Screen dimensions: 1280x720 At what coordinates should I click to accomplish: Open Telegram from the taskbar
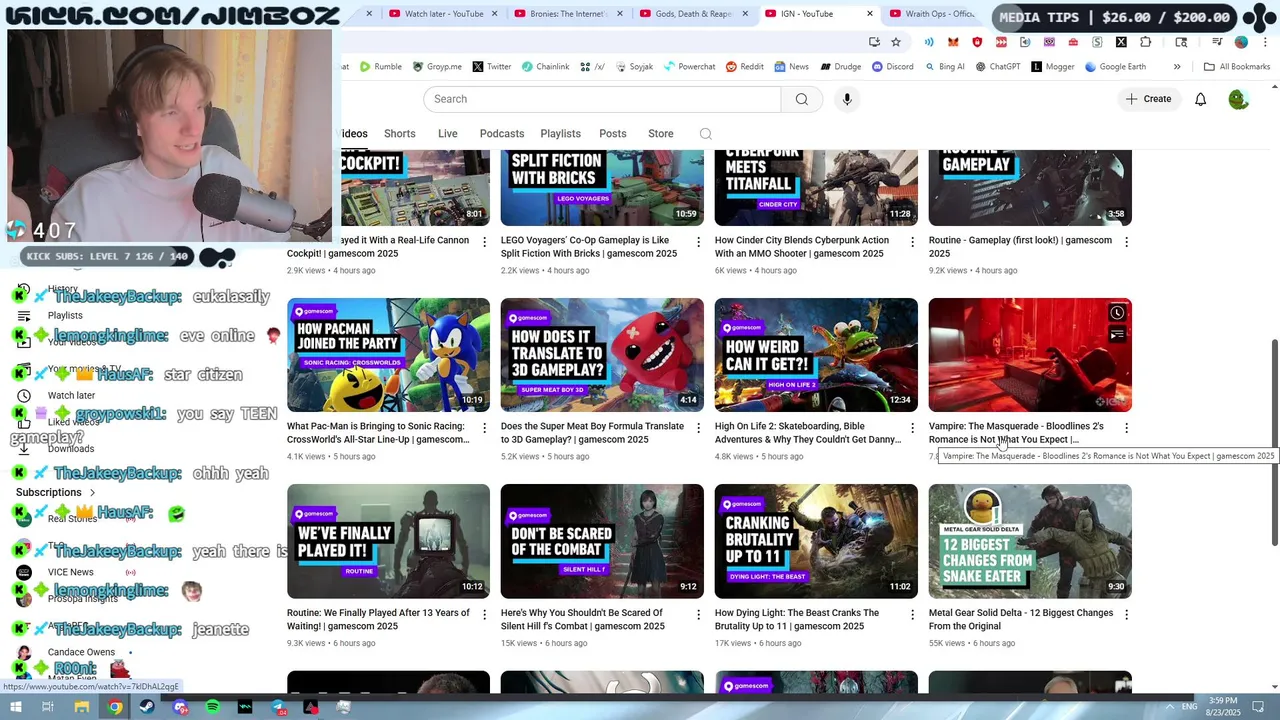[278, 707]
